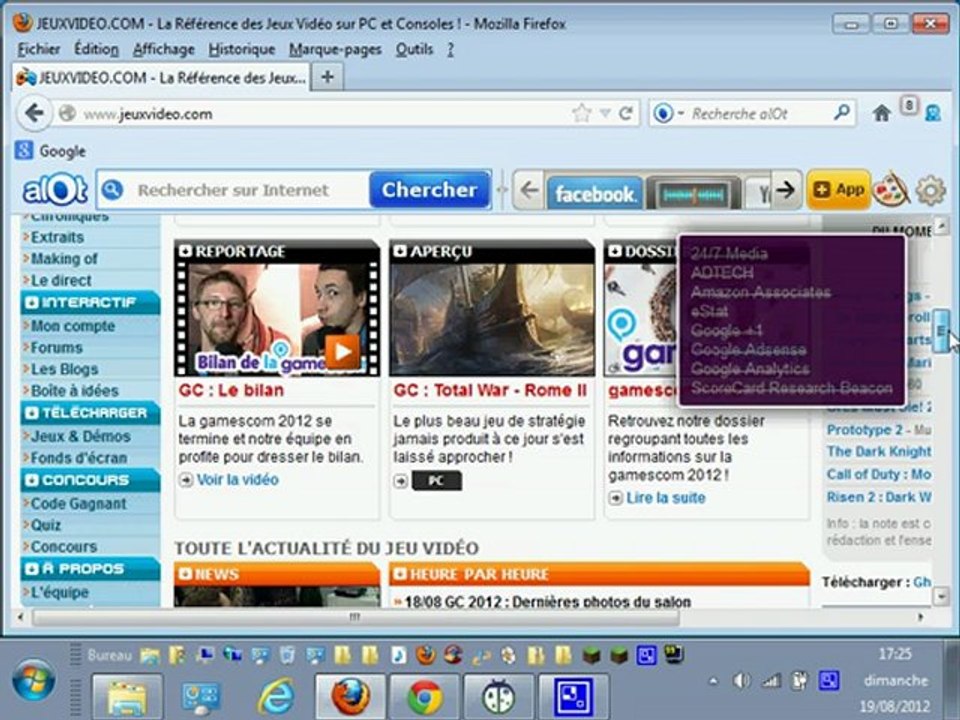Reload the page using refresh icon
The width and height of the screenshot is (960, 720).
pos(626,113)
